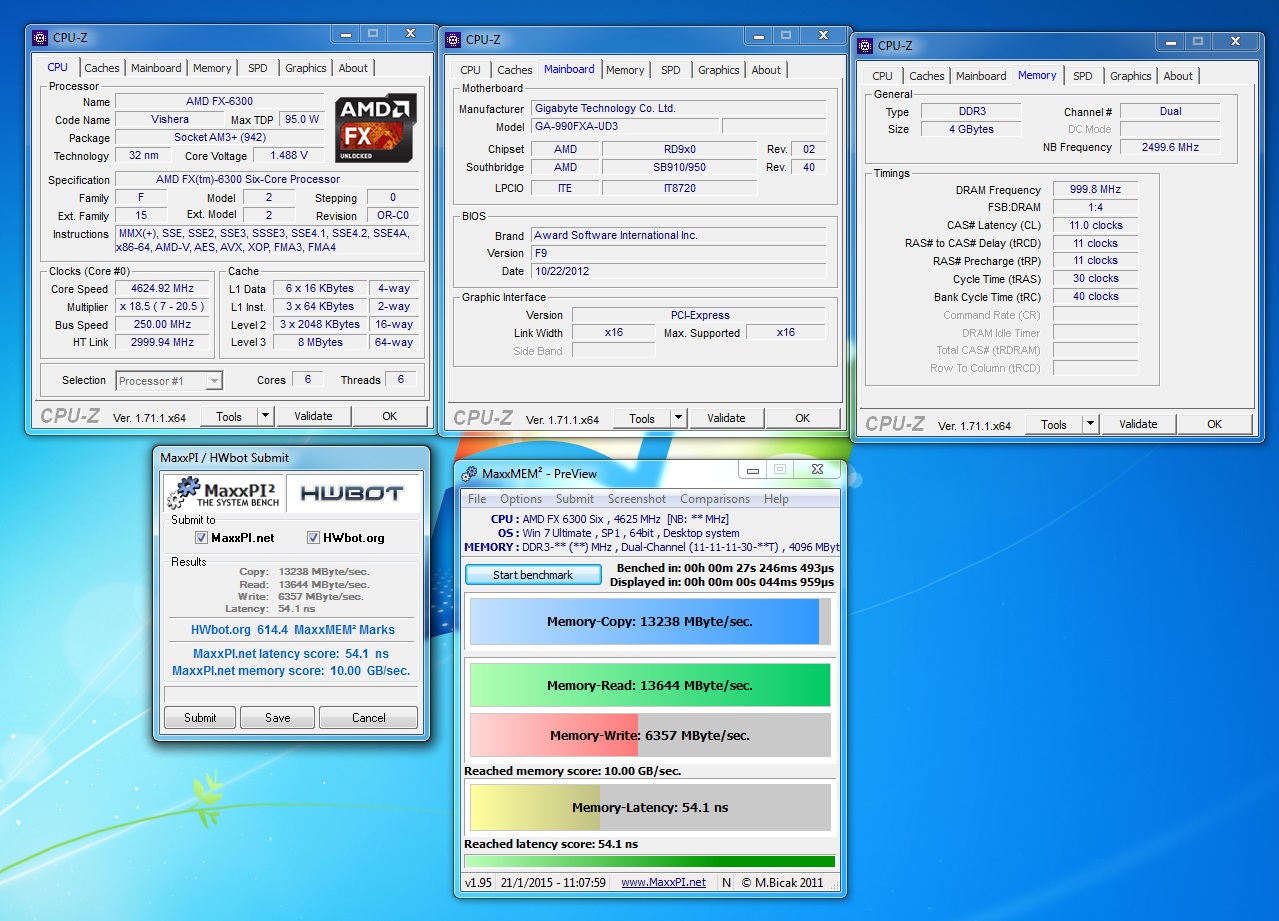The width and height of the screenshot is (1279, 921).
Task: Click the green progress bar under latency score
Action: pos(650,861)
